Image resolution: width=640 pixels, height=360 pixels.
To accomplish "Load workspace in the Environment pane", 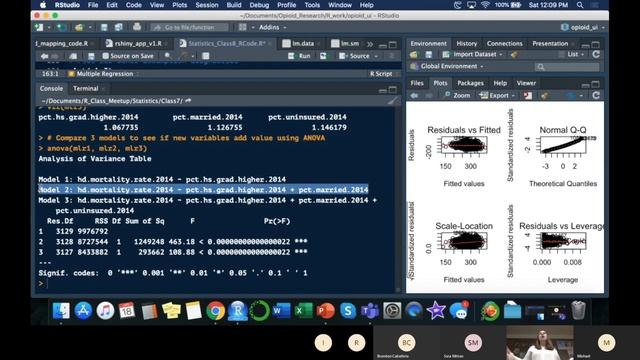I will [414, 54].
